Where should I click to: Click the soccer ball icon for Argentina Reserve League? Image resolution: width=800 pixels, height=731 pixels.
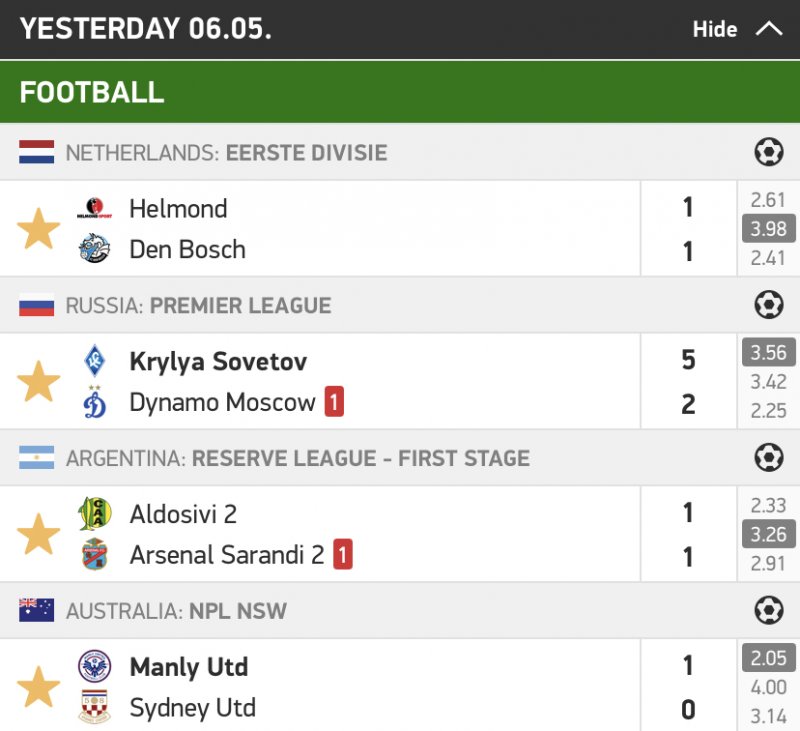point(768,458)
